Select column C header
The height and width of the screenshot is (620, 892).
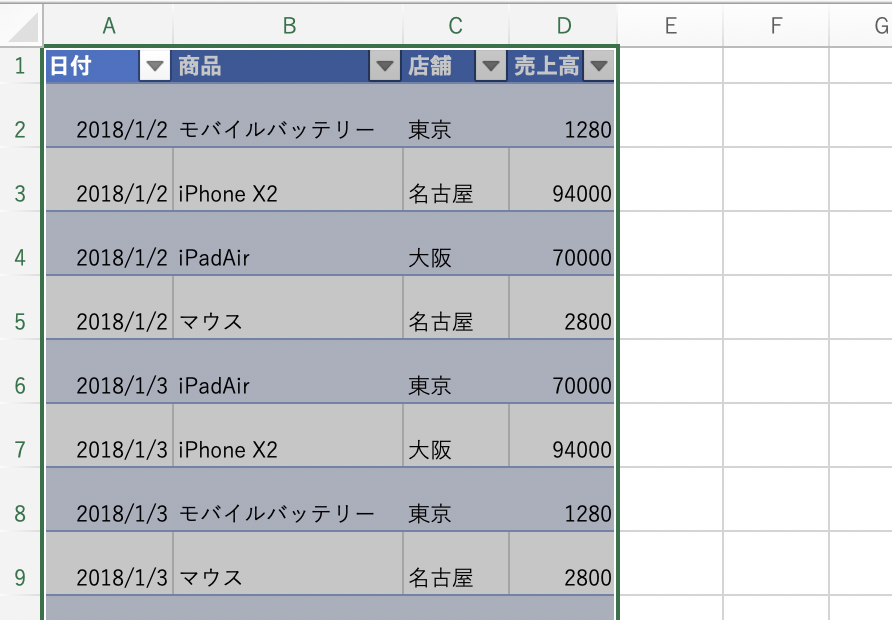pyautogui.click(x=455, y=26)
